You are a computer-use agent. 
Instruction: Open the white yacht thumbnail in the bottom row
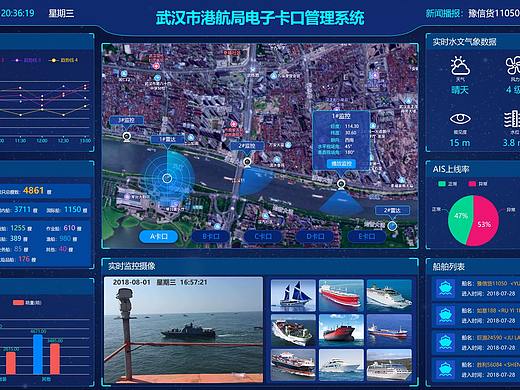point(341,365)
